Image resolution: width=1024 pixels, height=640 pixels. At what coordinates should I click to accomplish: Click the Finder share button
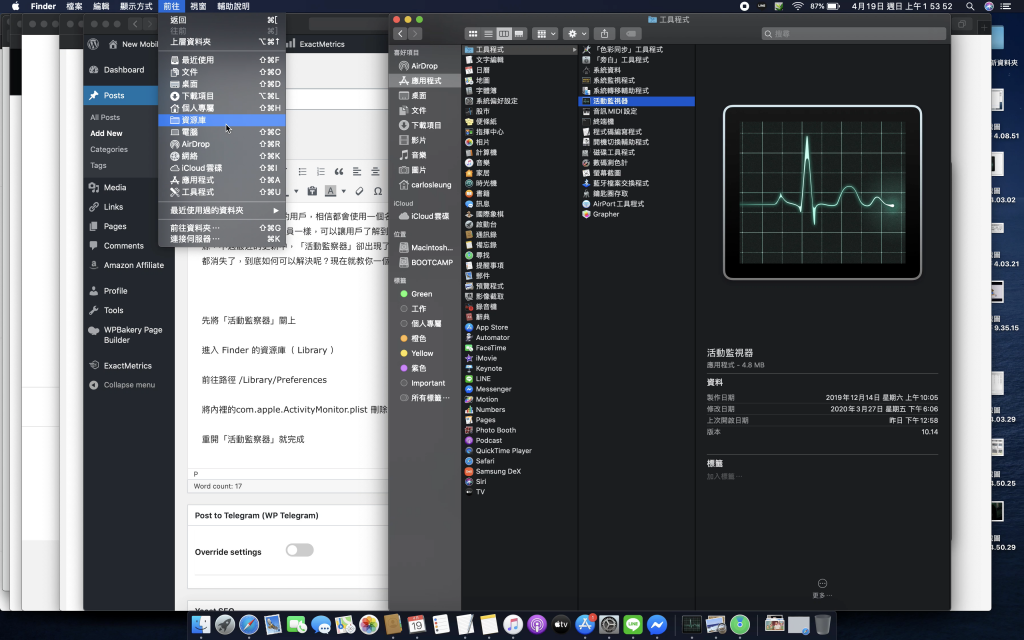coord(605,33)
